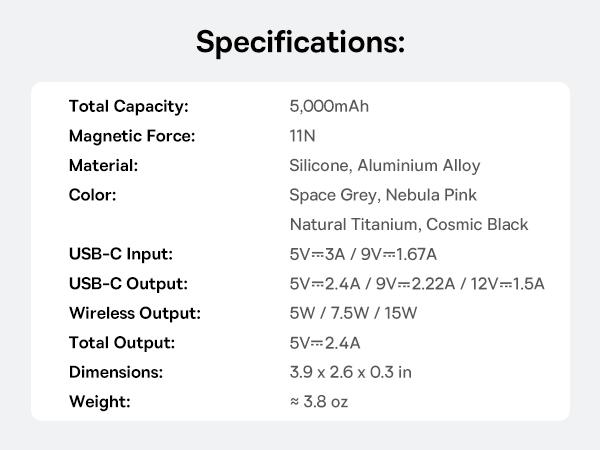Select the "Wireless Output:" label
600x450 pixels.
click(134, 313)
